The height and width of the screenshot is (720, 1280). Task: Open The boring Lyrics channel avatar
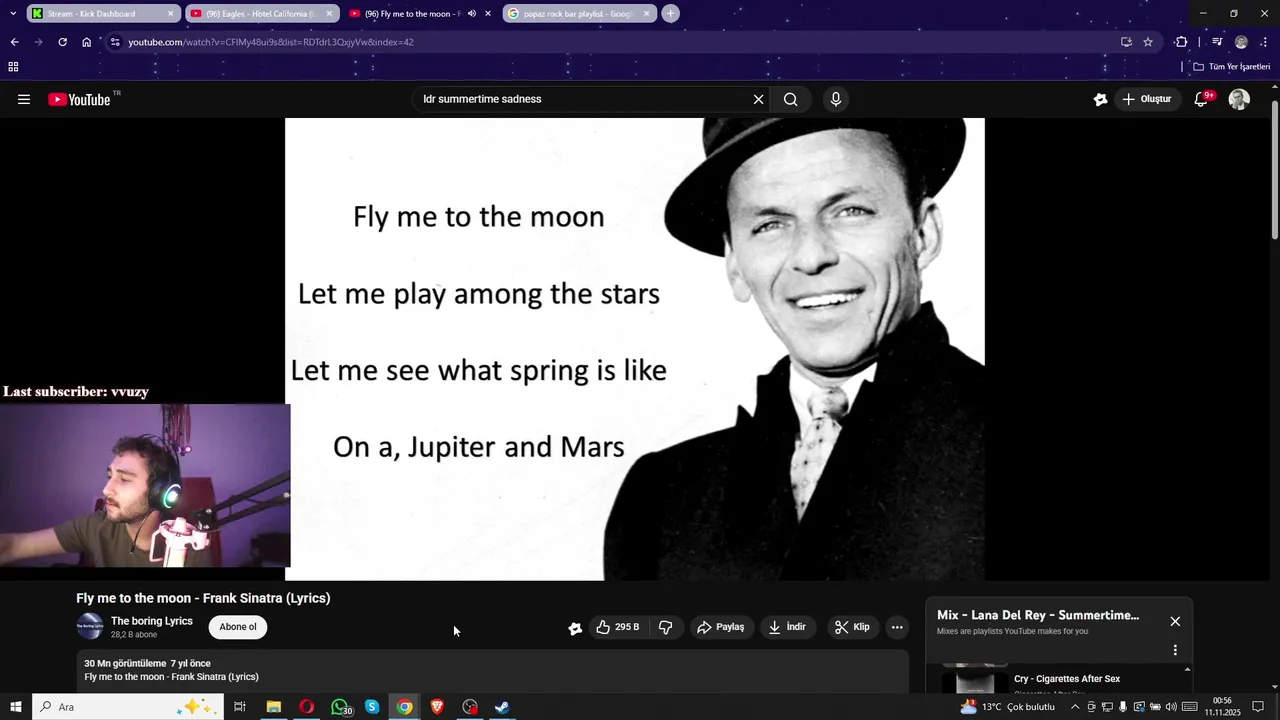(90, 627)
